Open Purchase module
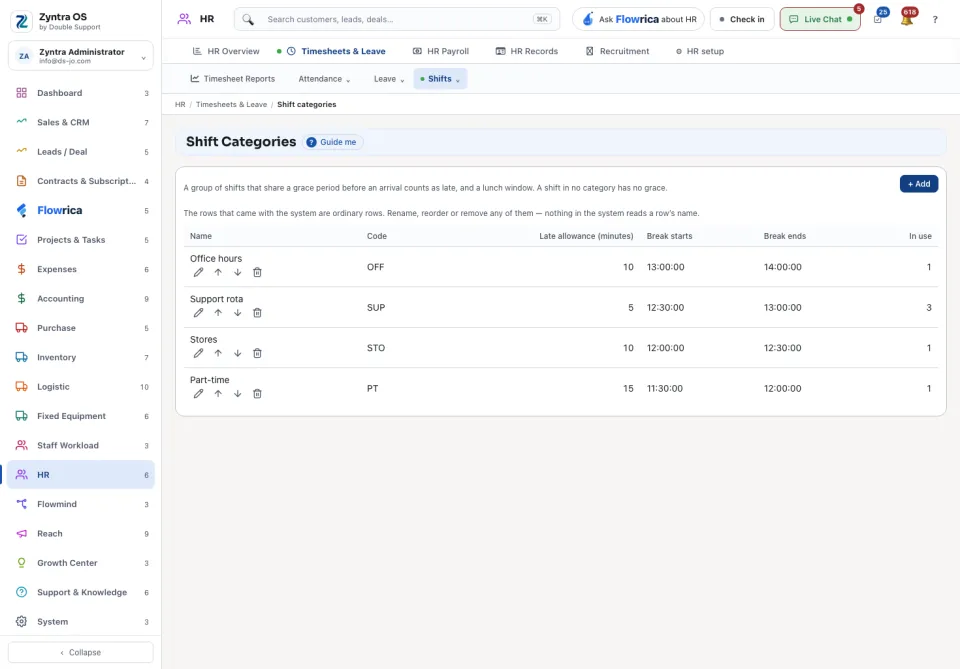The width and height of the screenshot is (960, 669). coord(81,328)
